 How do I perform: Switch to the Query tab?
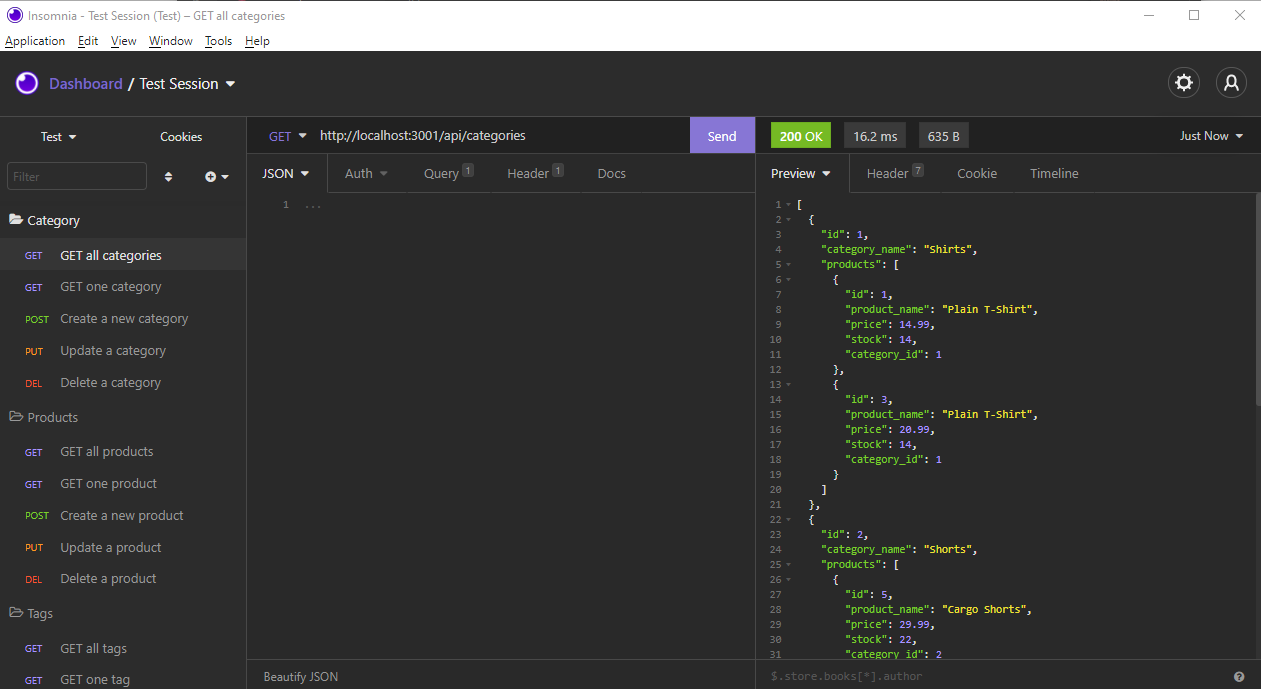pos(448,173)
